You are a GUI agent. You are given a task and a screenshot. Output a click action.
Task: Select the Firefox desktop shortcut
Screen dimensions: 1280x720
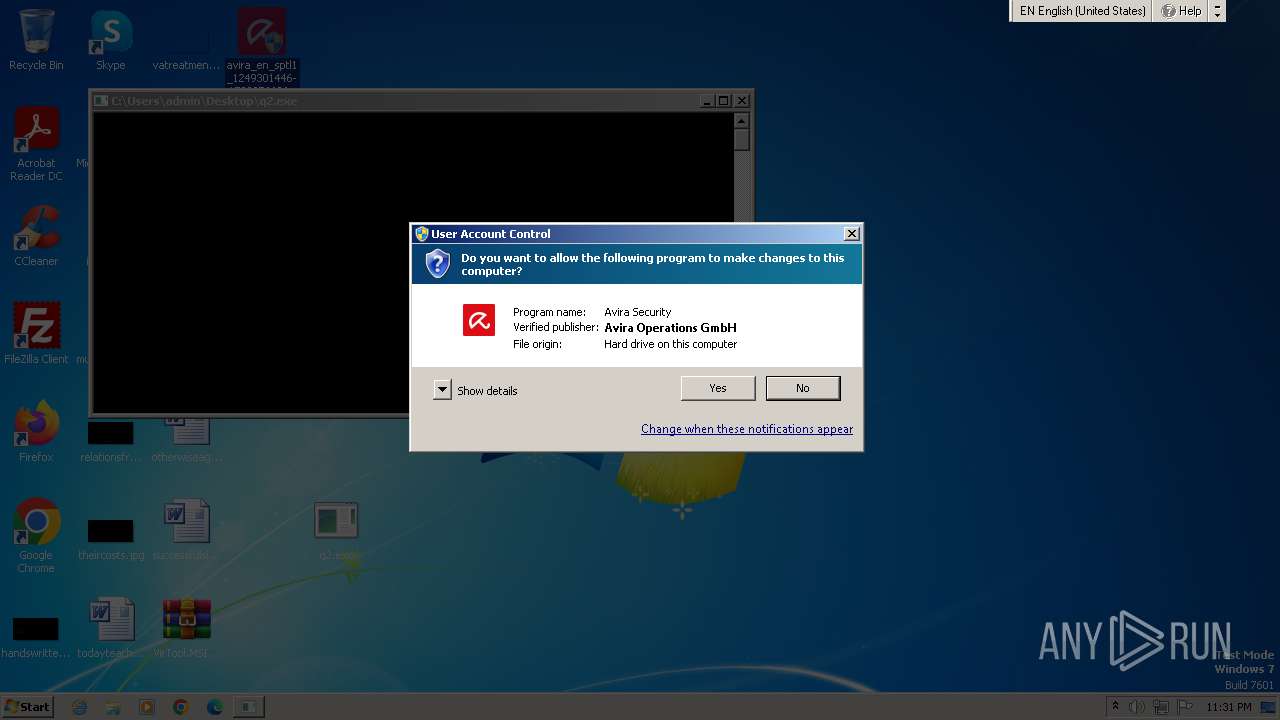point(36,432)
